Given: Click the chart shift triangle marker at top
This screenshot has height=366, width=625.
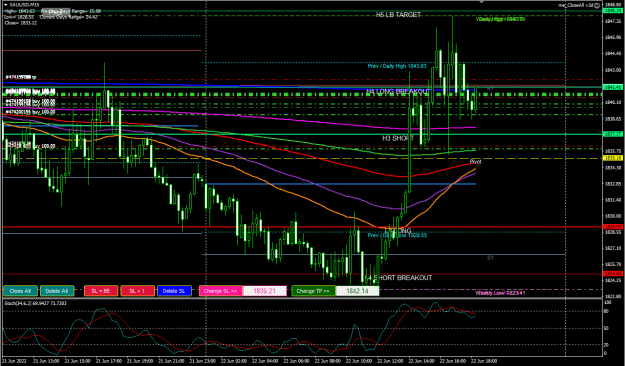Looking at the screenshot, I should click(482, 2).
